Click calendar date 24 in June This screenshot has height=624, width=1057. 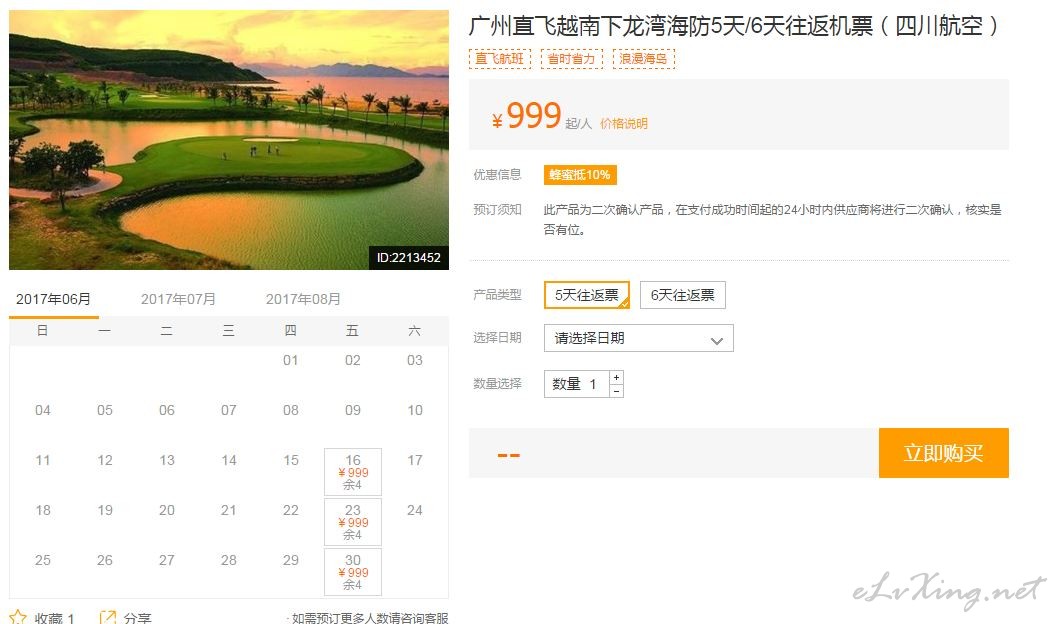coord(415,510)
